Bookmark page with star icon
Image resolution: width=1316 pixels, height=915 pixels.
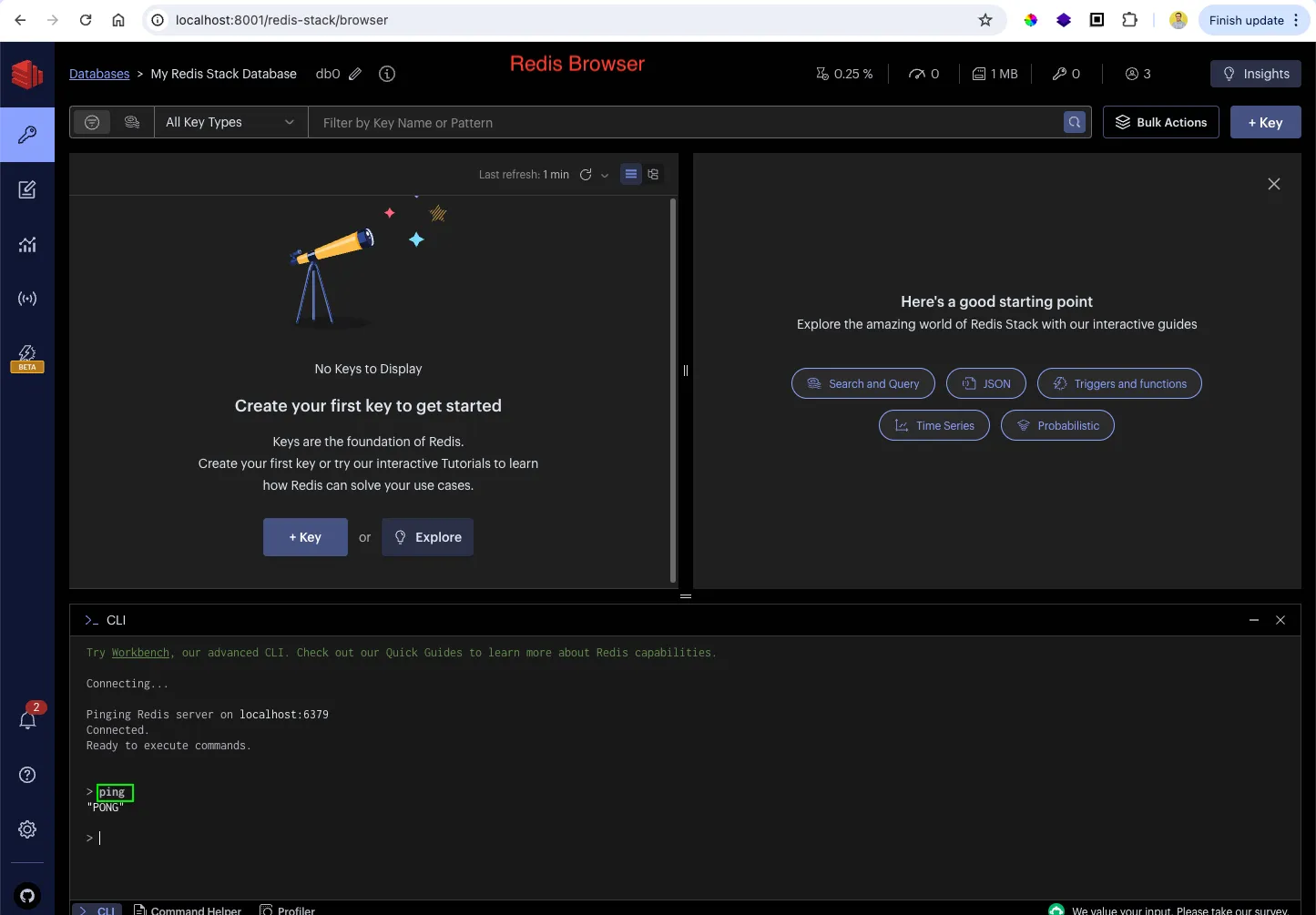(985, 20)
